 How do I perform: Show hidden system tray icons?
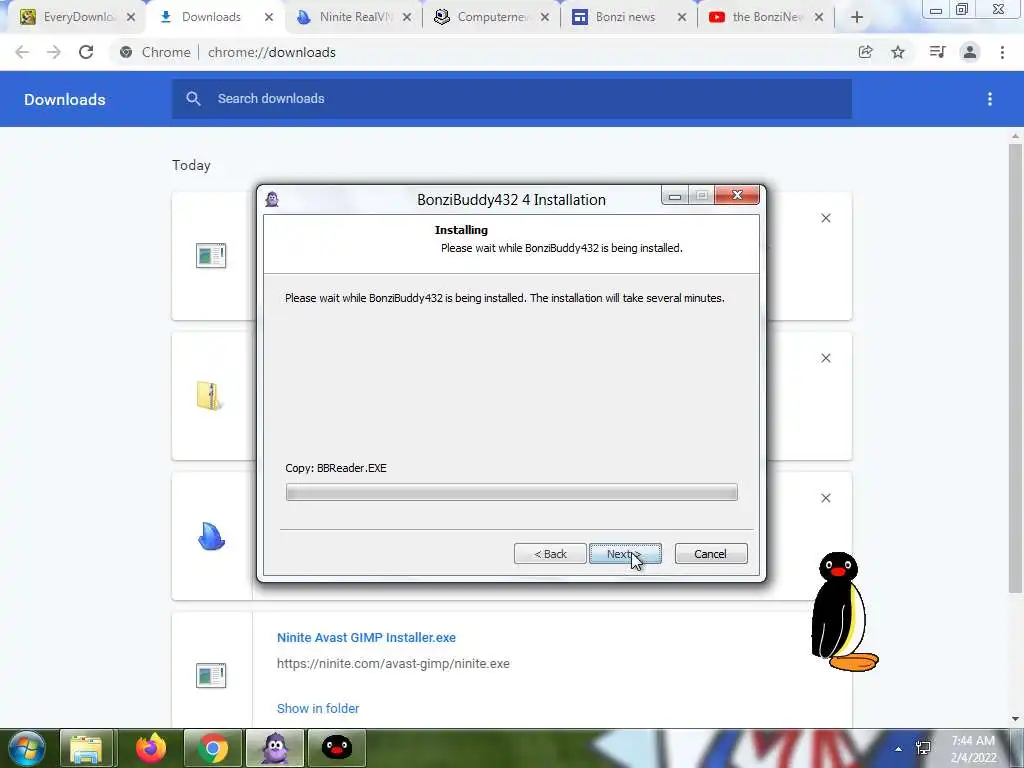[x=899, y=749]
